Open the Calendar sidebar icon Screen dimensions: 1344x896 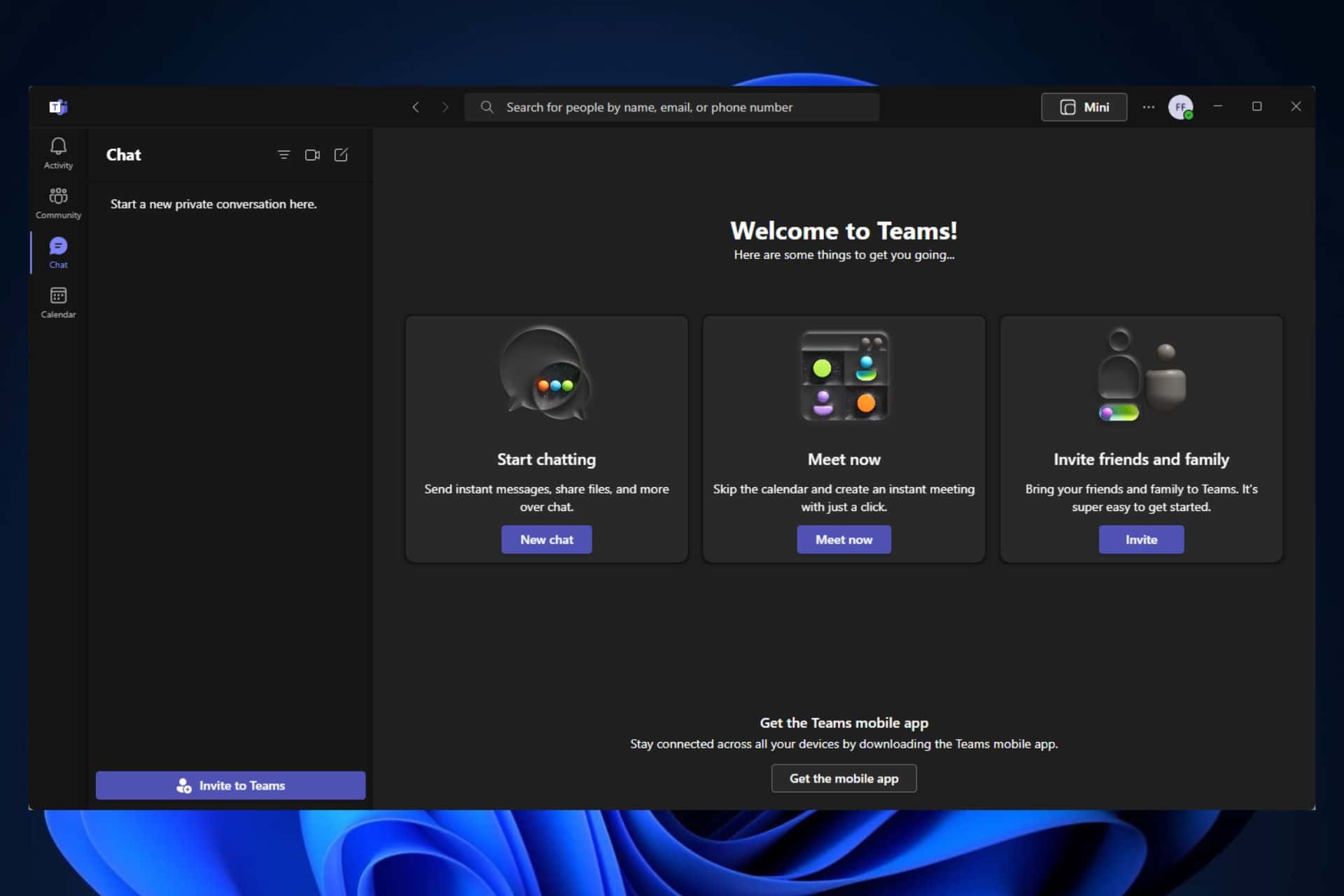58,302
